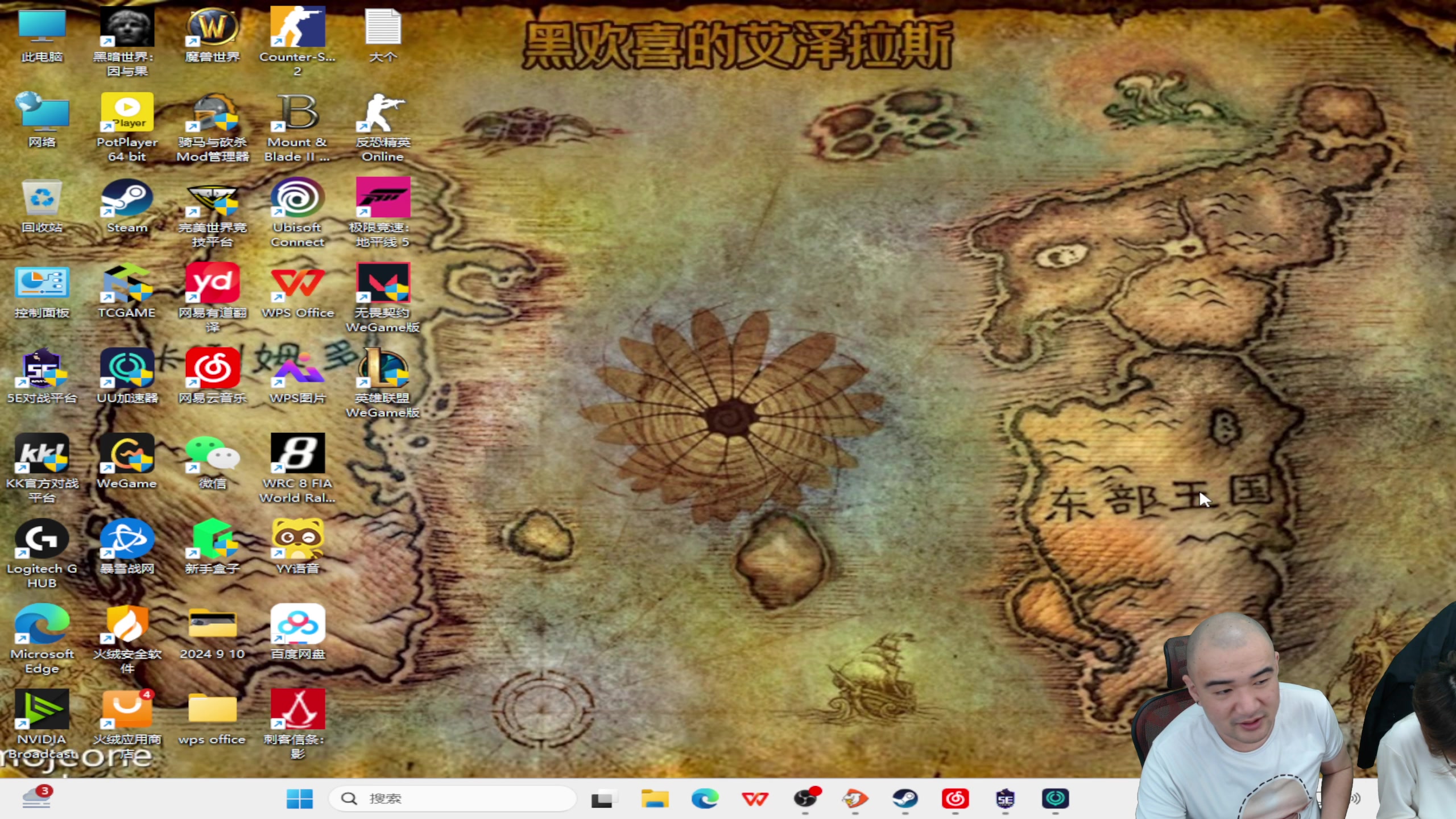Click the YY语音 desktop shortcut
This screenshot has width=1456, height=819.
point(297,547)
